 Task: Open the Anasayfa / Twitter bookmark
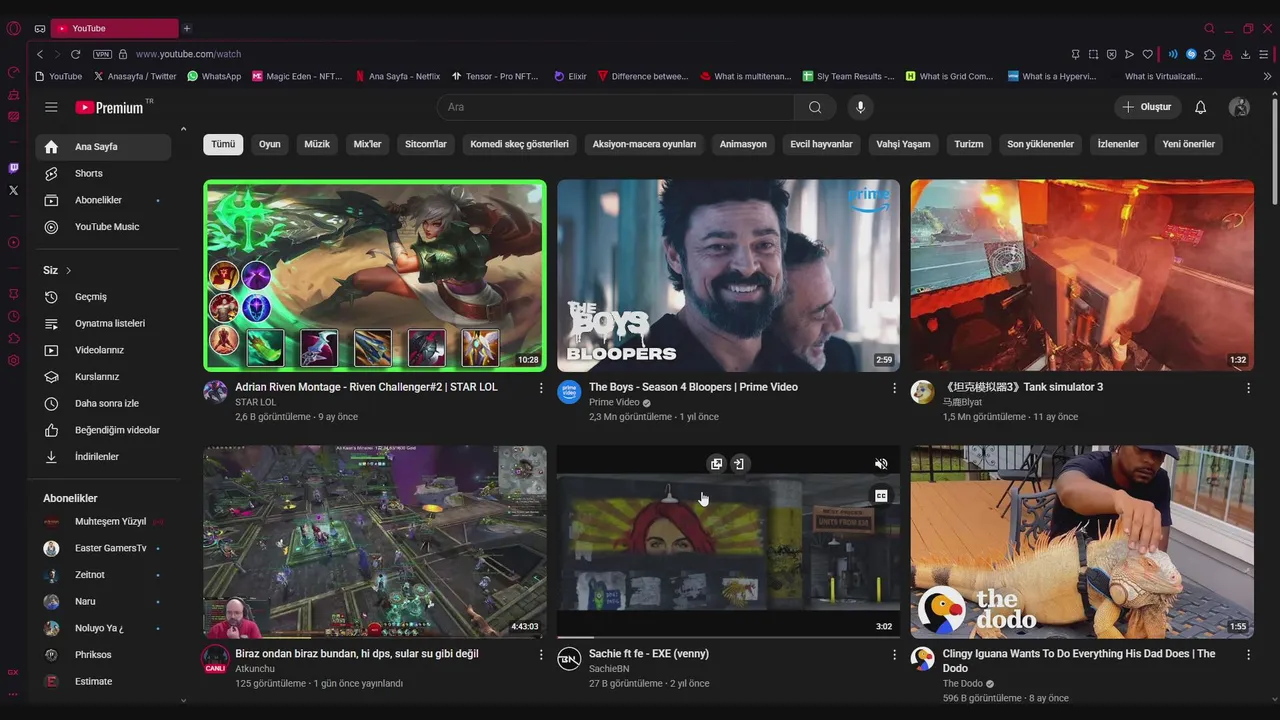point(135,76)
